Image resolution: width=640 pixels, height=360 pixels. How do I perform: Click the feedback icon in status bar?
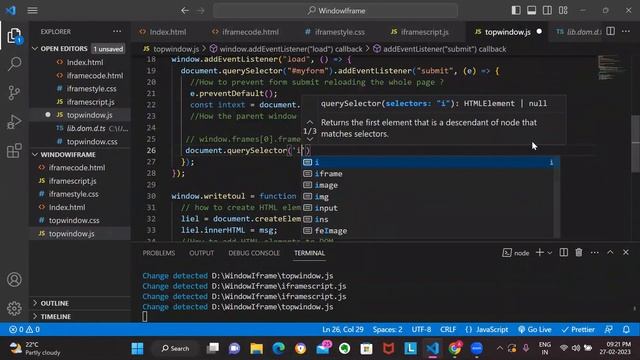tap(609, 329)
